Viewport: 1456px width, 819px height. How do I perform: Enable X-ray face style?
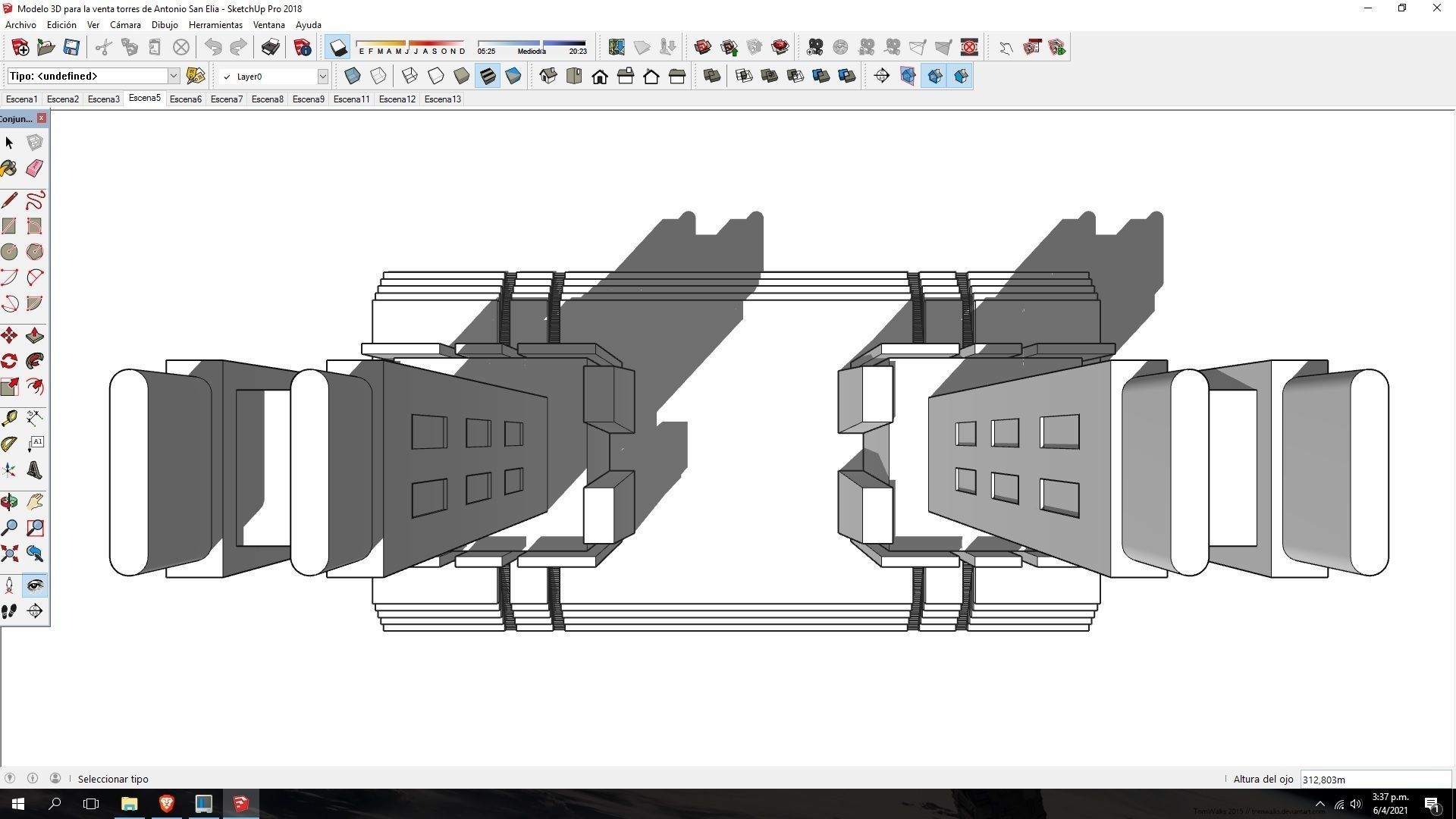352,76
